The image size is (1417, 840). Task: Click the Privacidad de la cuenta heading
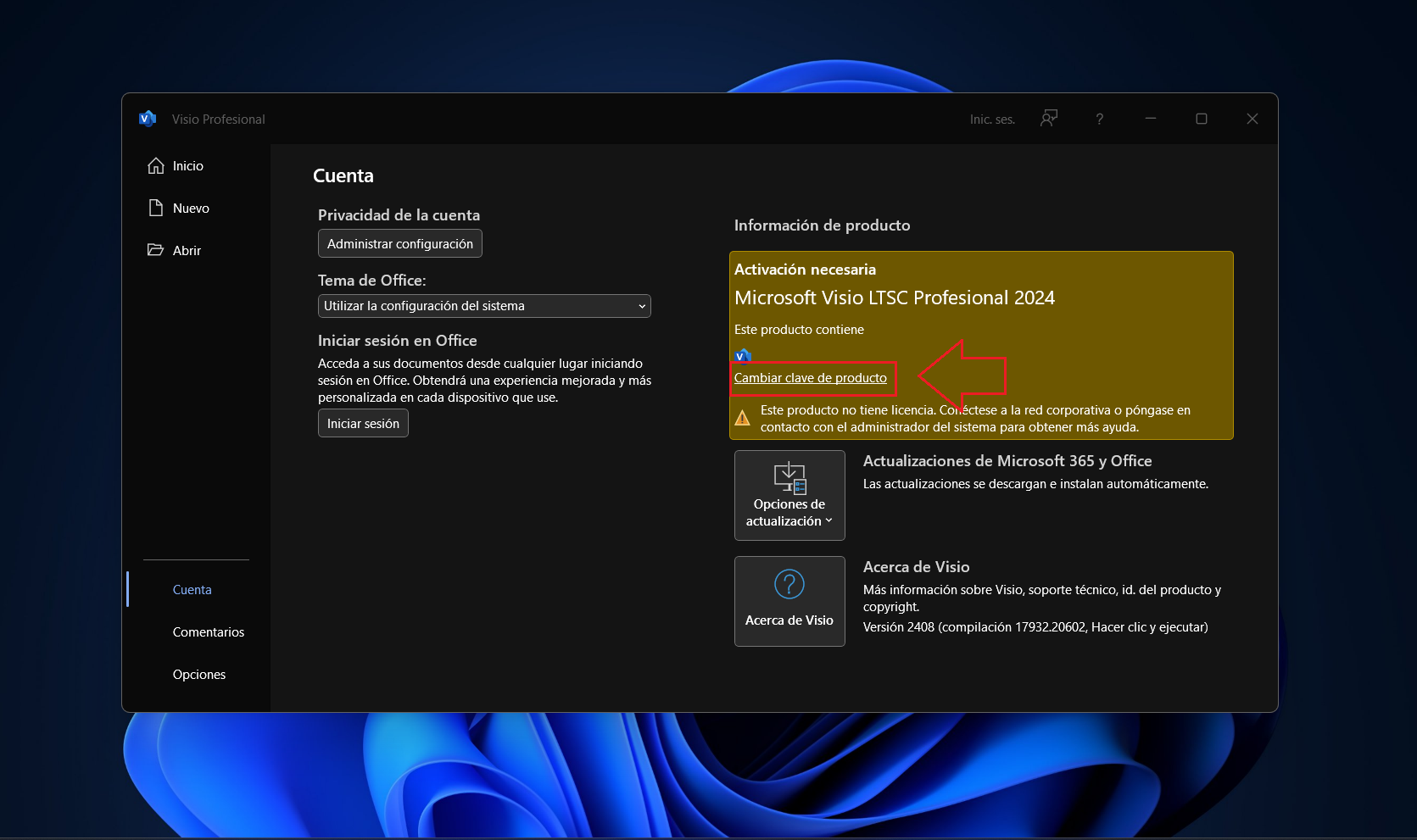point(399,215)
